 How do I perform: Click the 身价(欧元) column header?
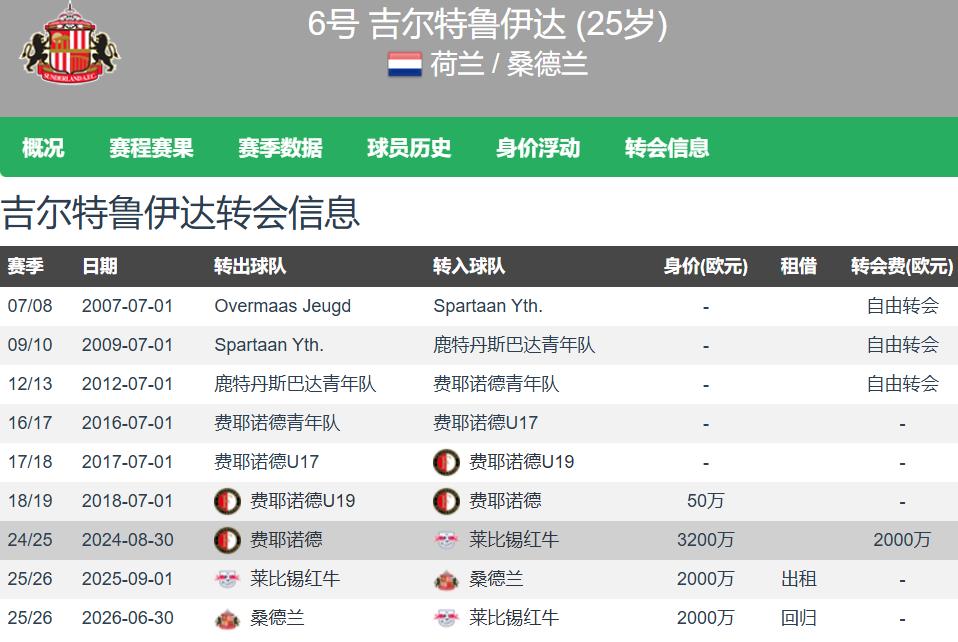tap(705, 266)
